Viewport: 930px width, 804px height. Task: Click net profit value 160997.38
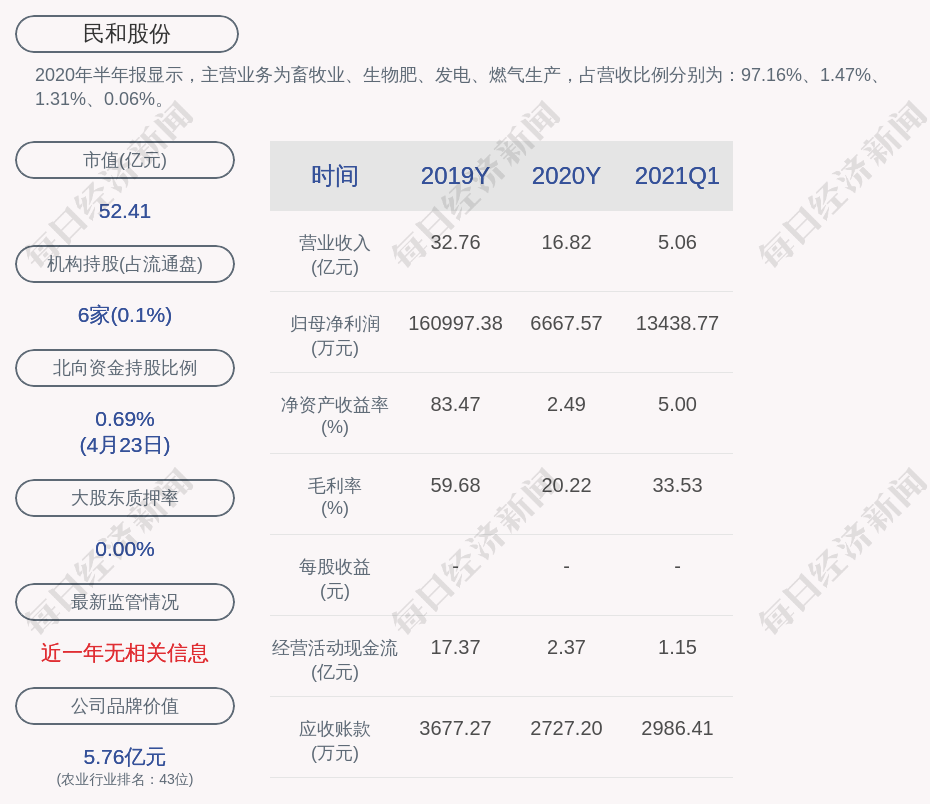456,324
